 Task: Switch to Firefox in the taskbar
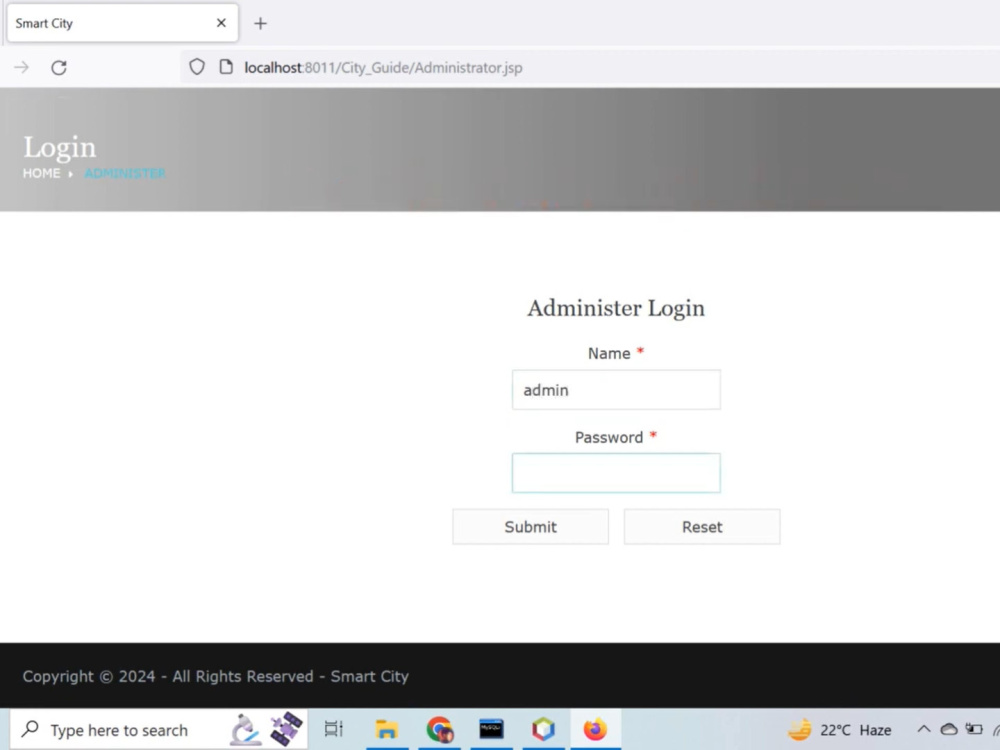click(x=596, y=729)
